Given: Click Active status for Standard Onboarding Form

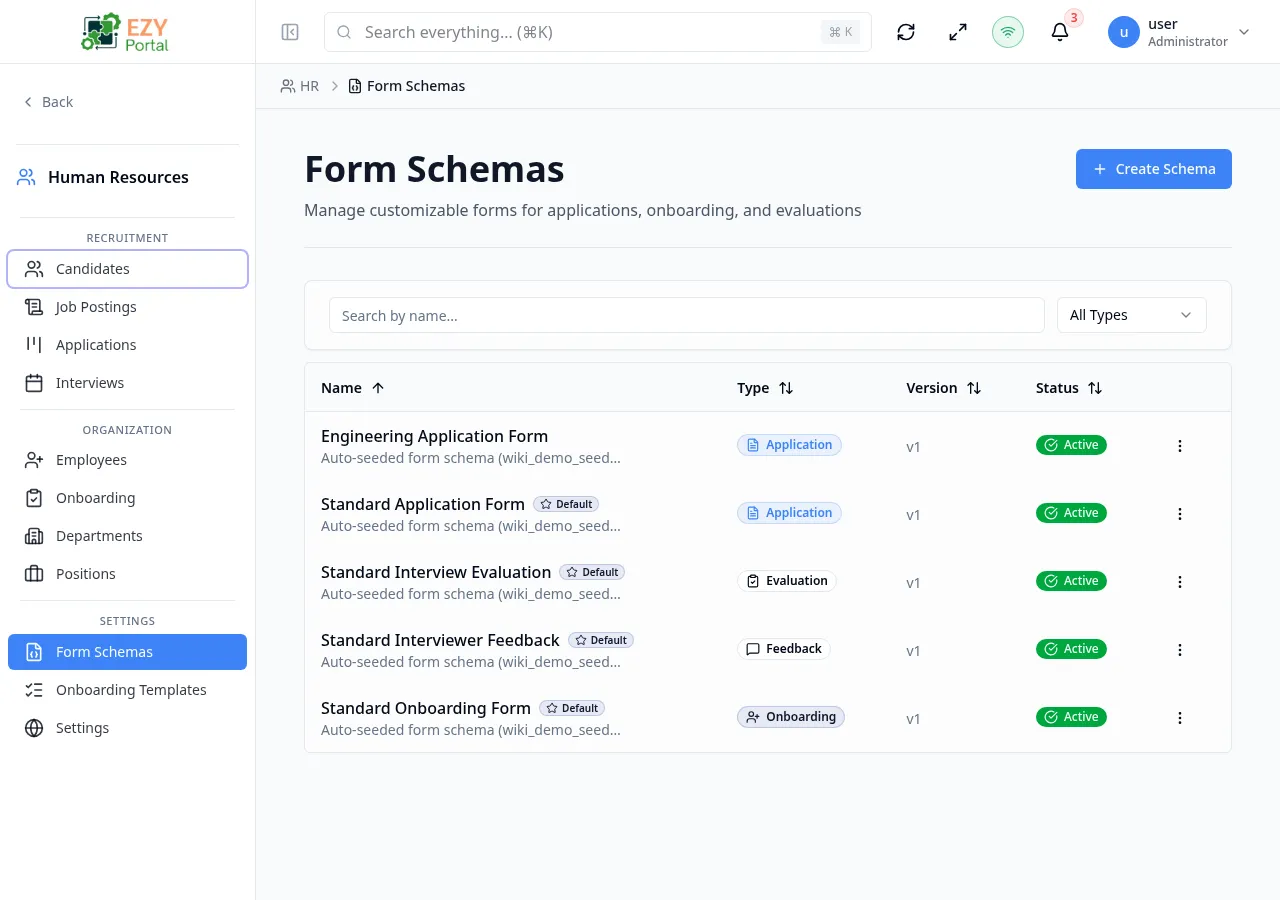Looking at the screenshot, I should tap(1071, 717).
